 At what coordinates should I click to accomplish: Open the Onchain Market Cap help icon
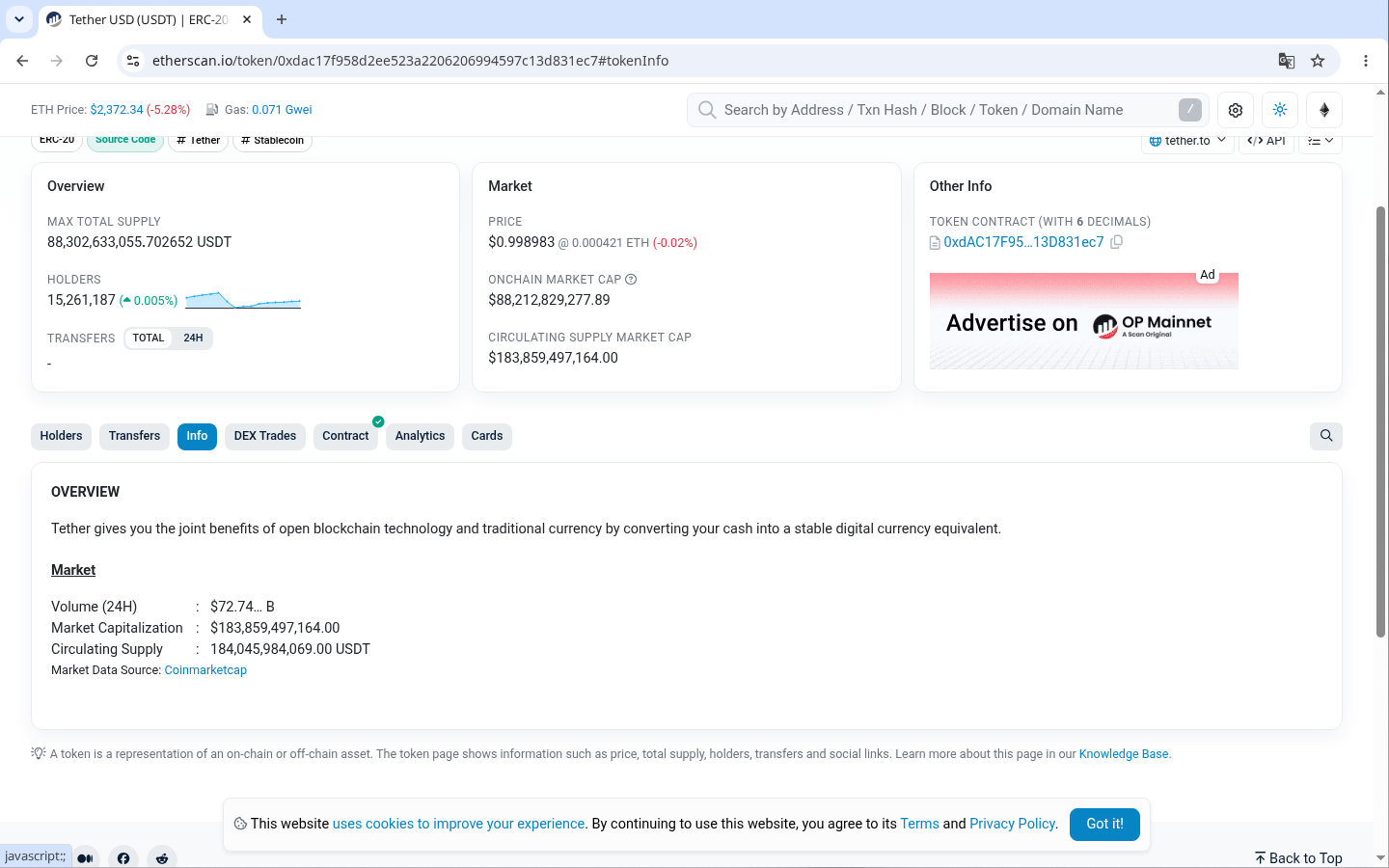tap(631, 280)
